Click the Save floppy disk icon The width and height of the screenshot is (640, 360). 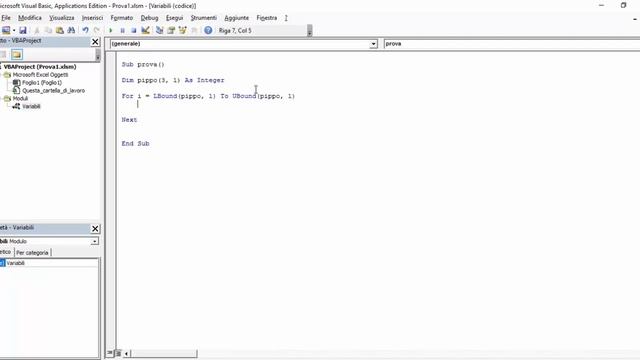coord(23,31)
